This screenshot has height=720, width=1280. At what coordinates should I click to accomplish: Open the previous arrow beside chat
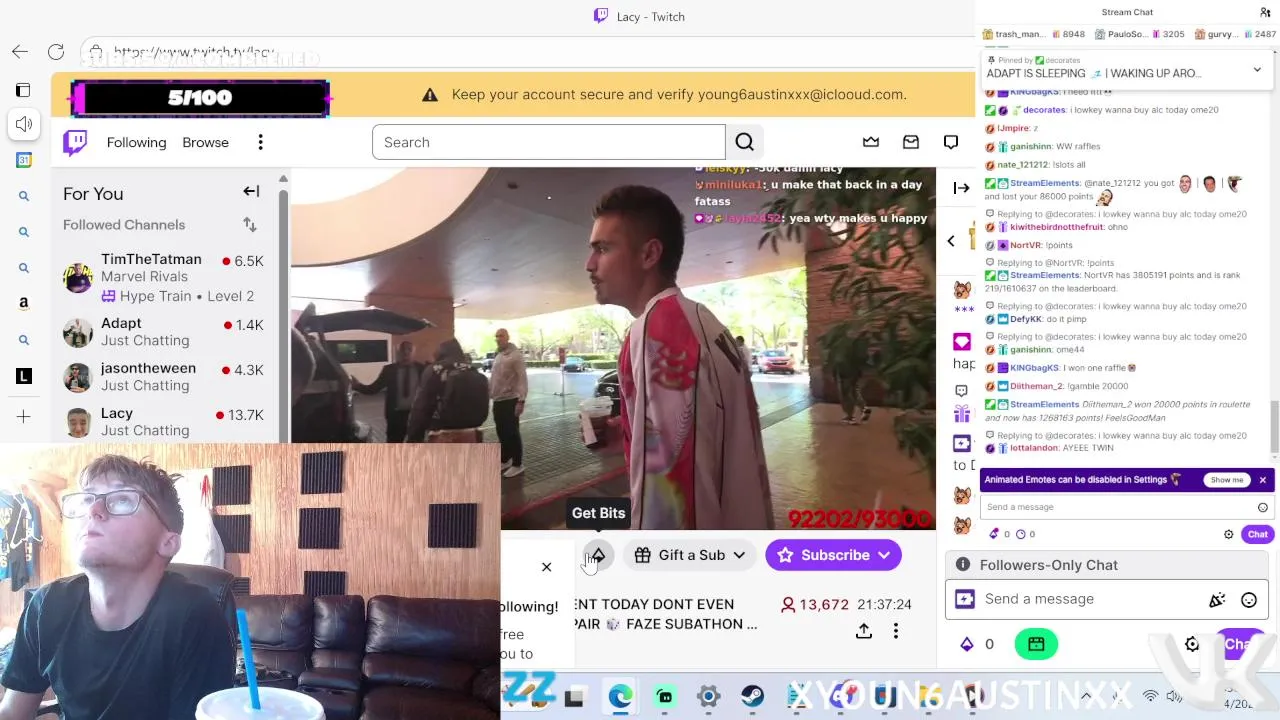951,241
